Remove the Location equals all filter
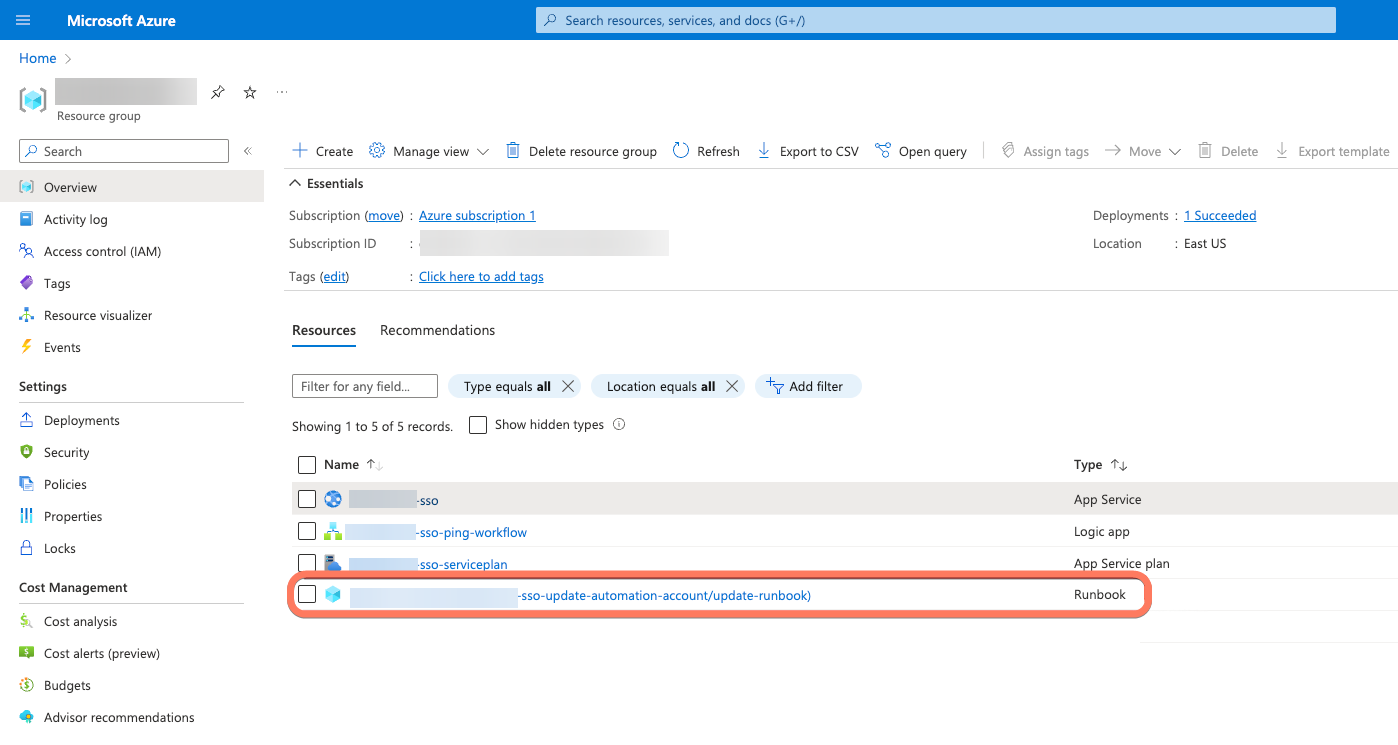 coord(732,386)
